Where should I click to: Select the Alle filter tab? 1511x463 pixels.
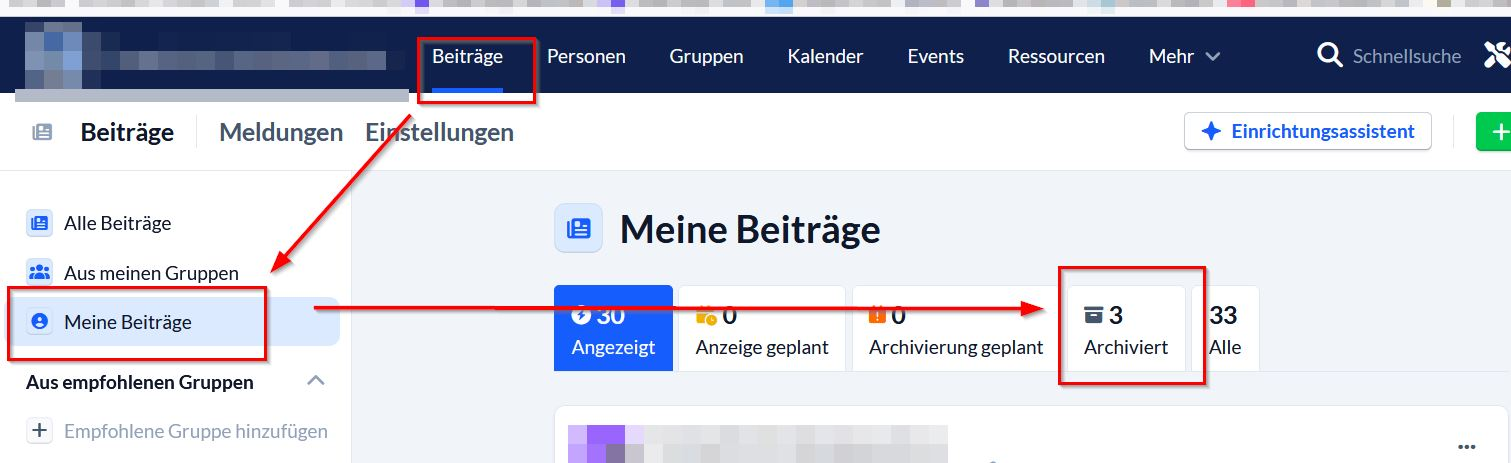1225,328
